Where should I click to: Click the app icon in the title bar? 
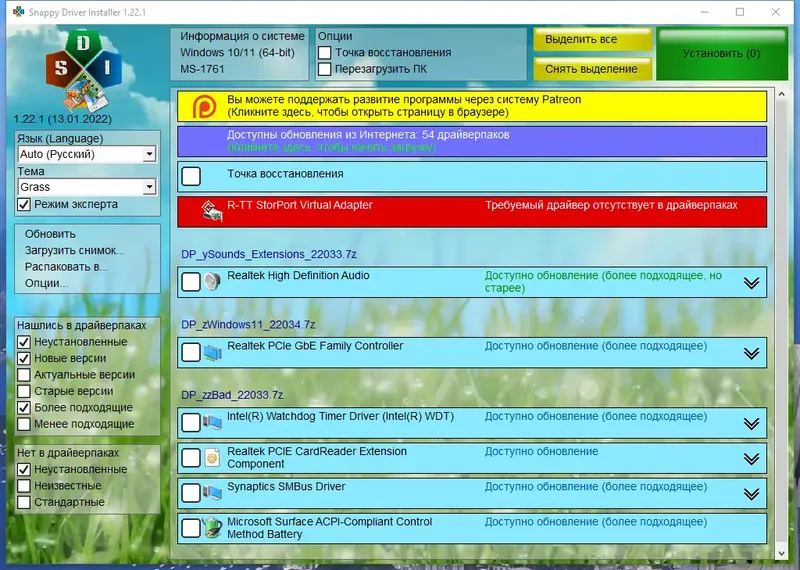point(18,12)
